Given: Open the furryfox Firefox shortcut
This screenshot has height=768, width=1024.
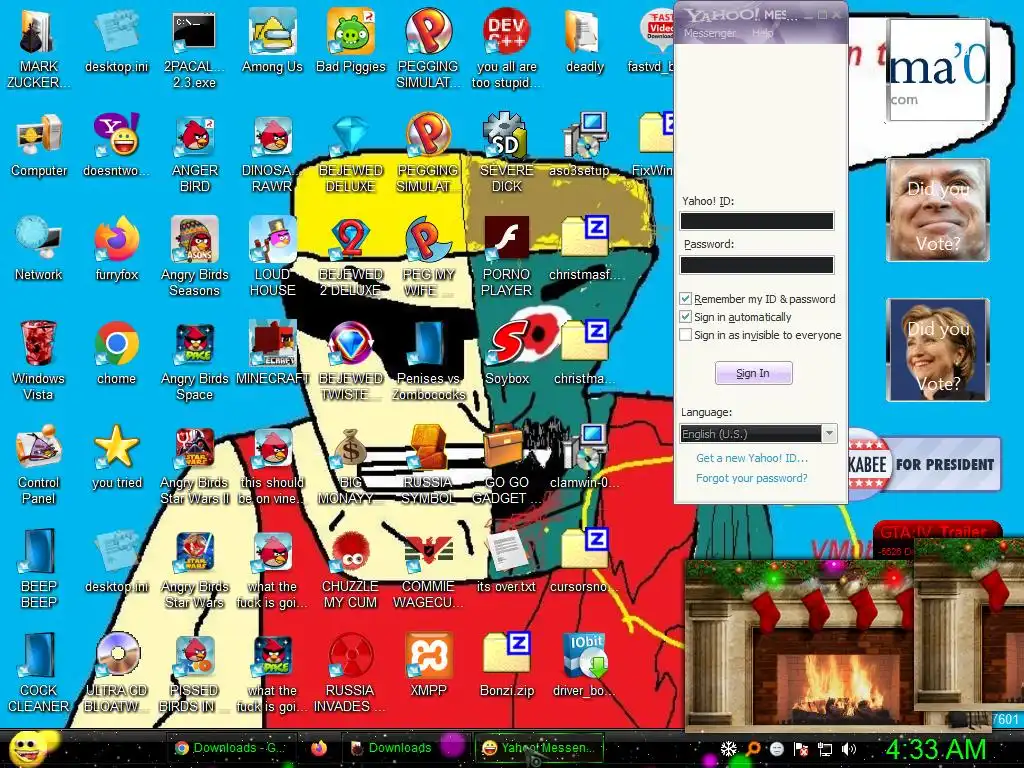Looking at the screenshot, I should (x=117, y=248).
